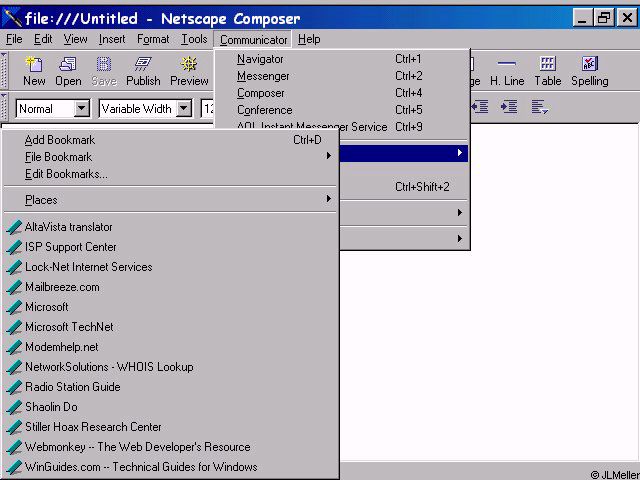The width and height of the screenshot is (640, 480).
Task: Click the Open file toolbar icon
Action: pos(68,64)
